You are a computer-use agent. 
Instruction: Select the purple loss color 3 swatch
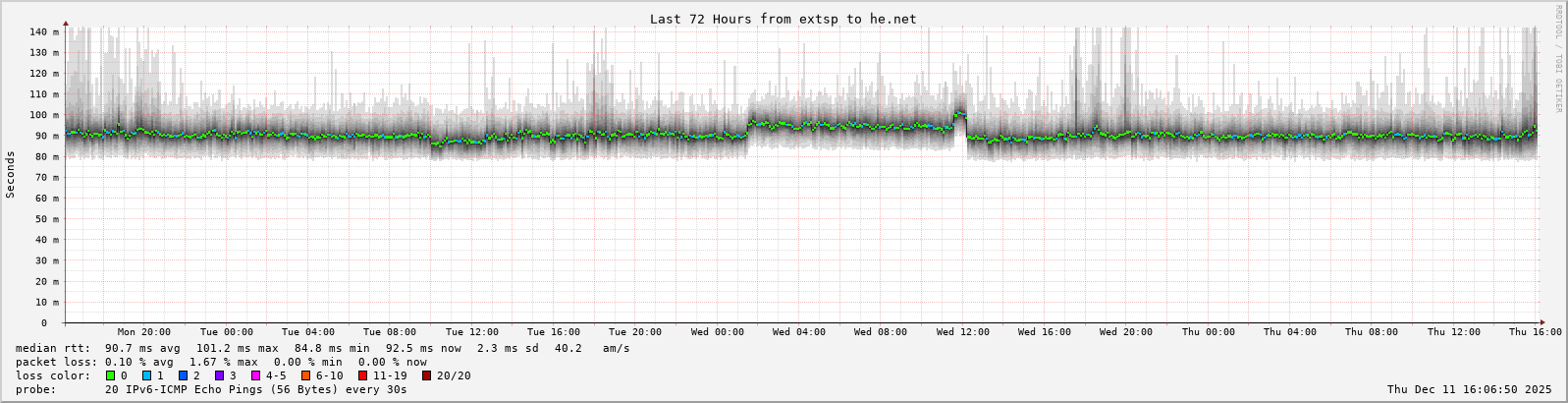tap(219, 375)
